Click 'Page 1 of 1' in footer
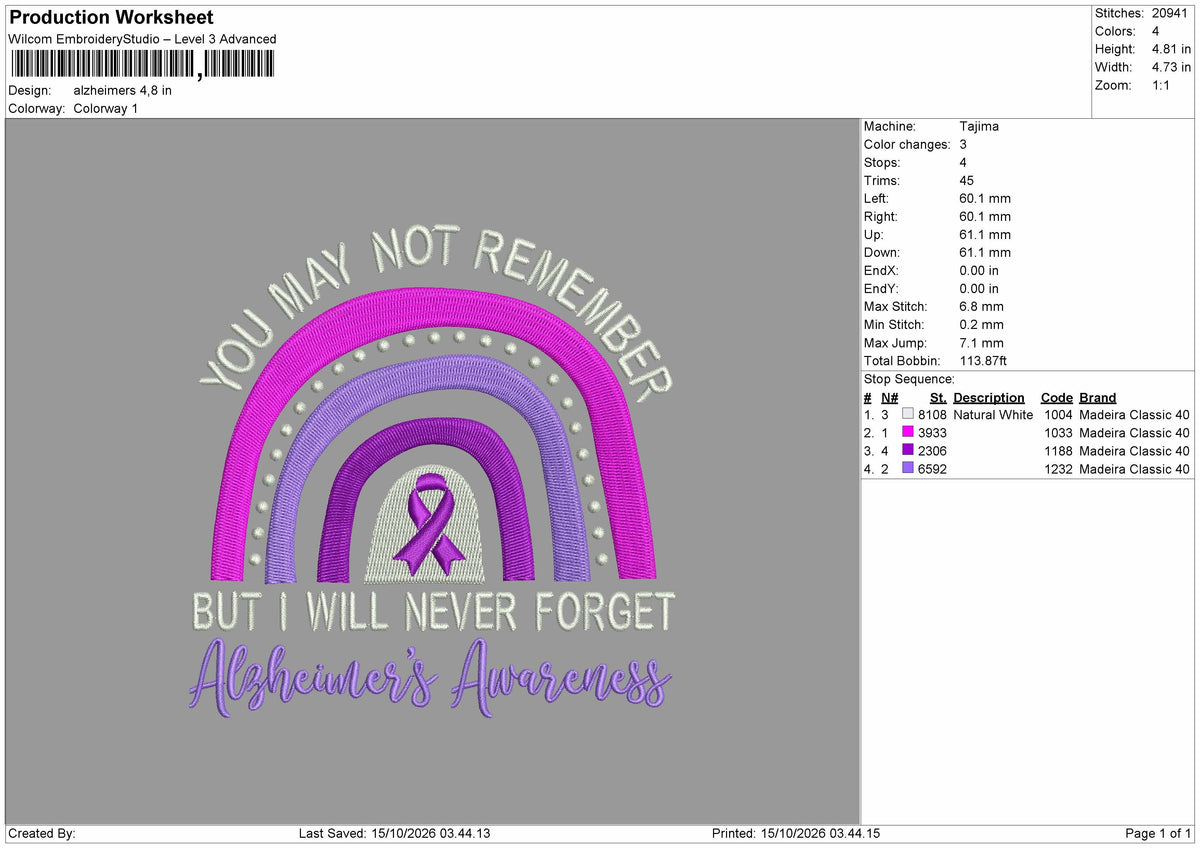The height and width of the screenshot is (848, 1200). [x=1158, y=833]
